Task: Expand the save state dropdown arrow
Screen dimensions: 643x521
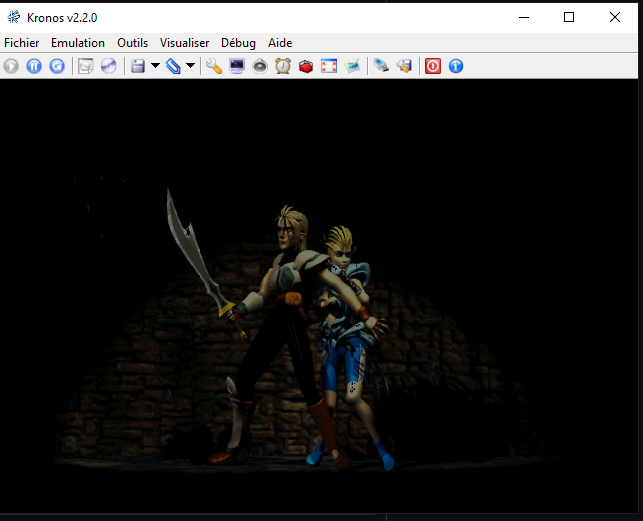Action: coord(155,66)
